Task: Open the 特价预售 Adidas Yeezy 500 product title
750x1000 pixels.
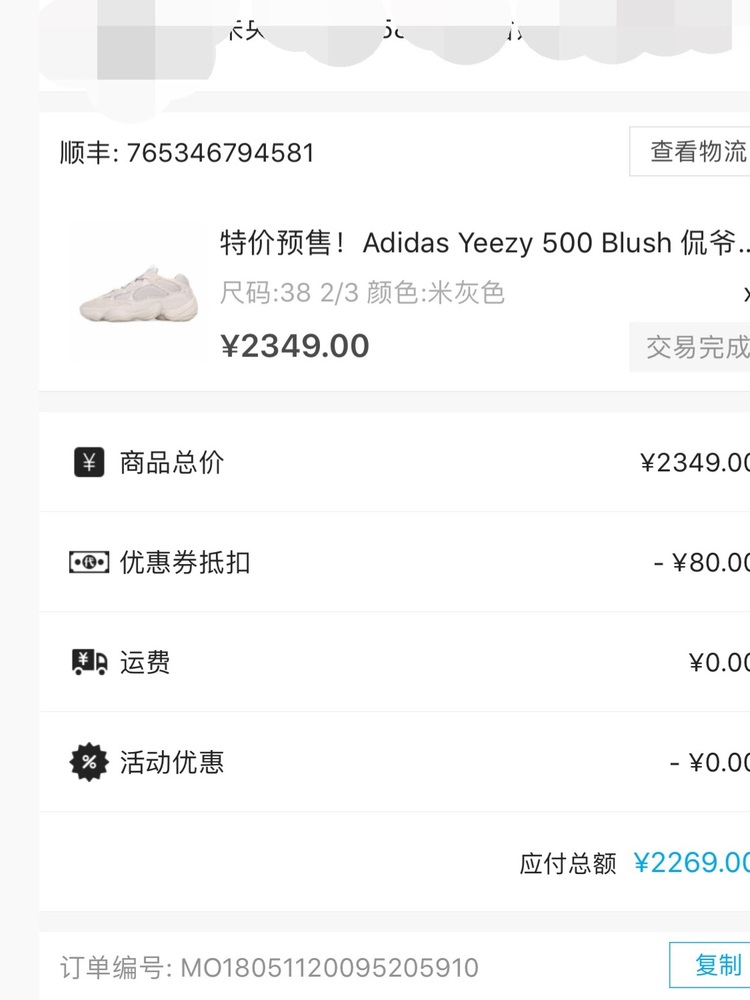Action: tap(484, 243)
